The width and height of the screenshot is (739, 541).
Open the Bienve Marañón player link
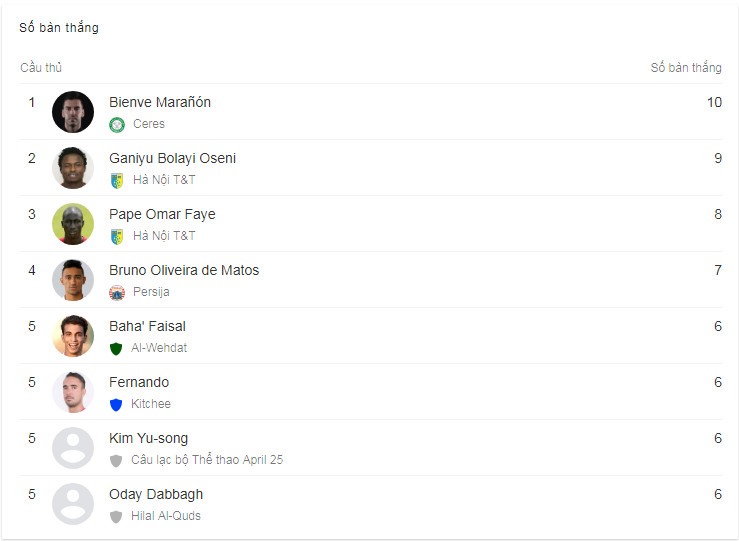160,102
